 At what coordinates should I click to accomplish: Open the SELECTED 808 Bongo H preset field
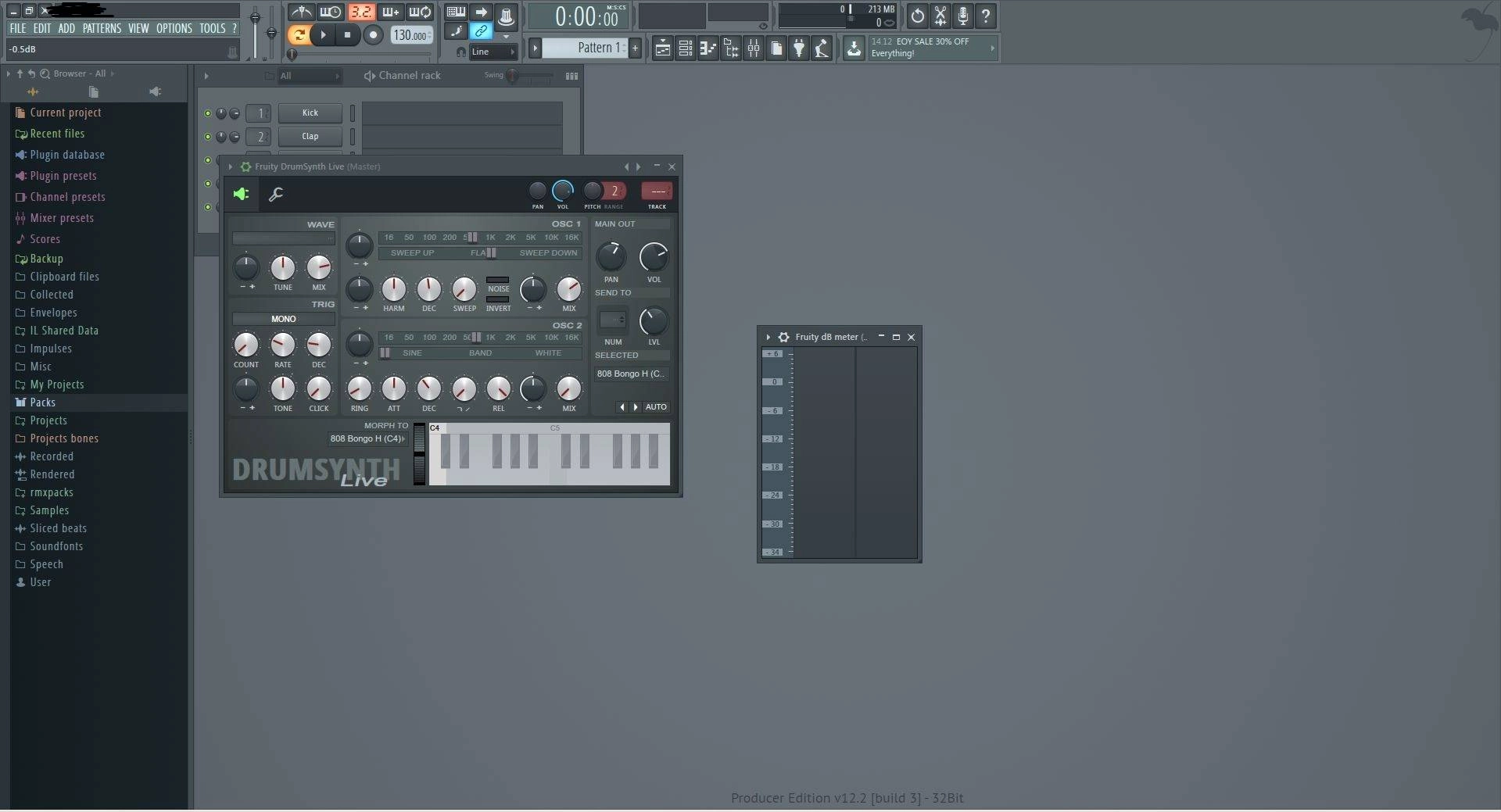tap(630, 374)
